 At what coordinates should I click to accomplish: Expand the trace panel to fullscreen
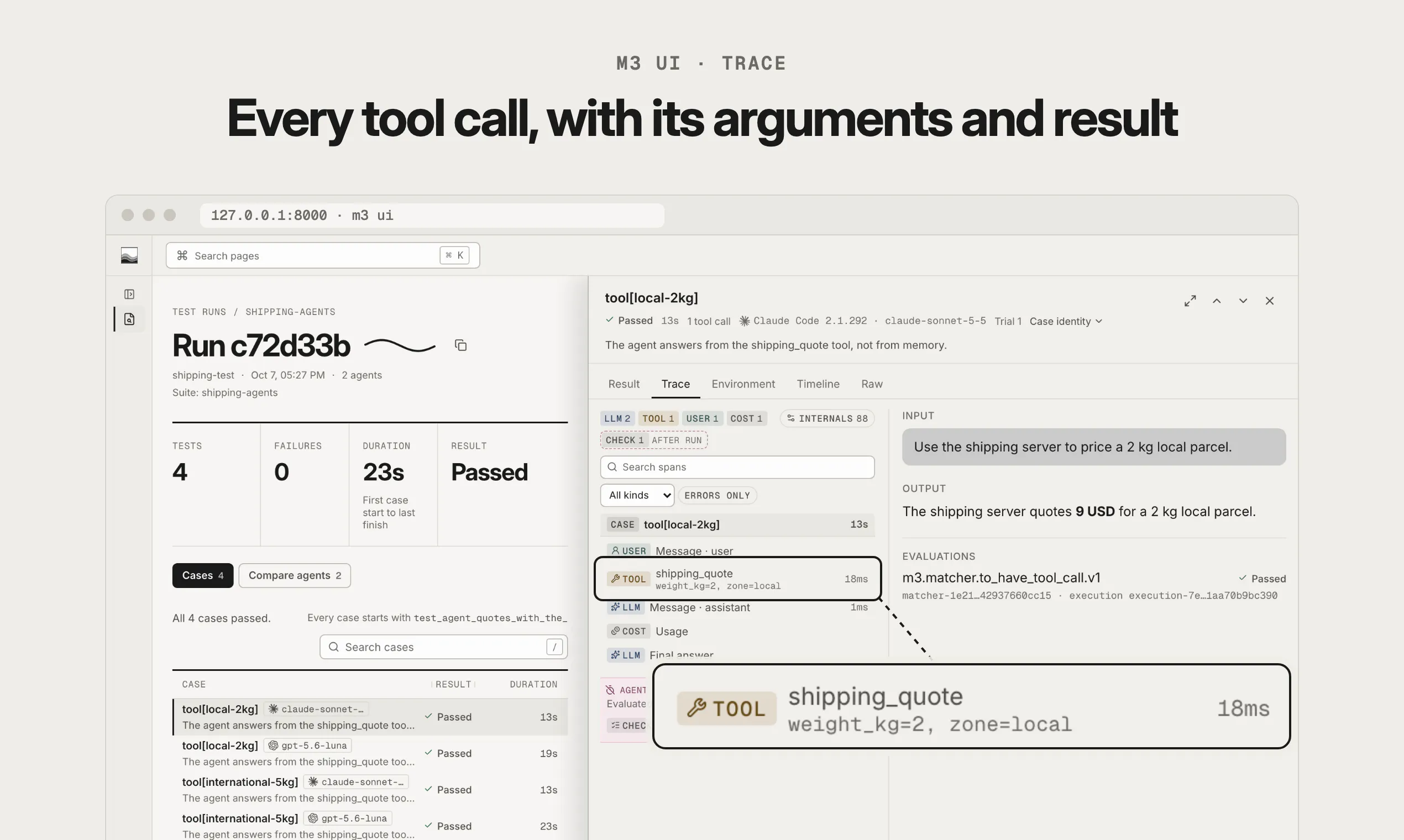pos(1190,301)
